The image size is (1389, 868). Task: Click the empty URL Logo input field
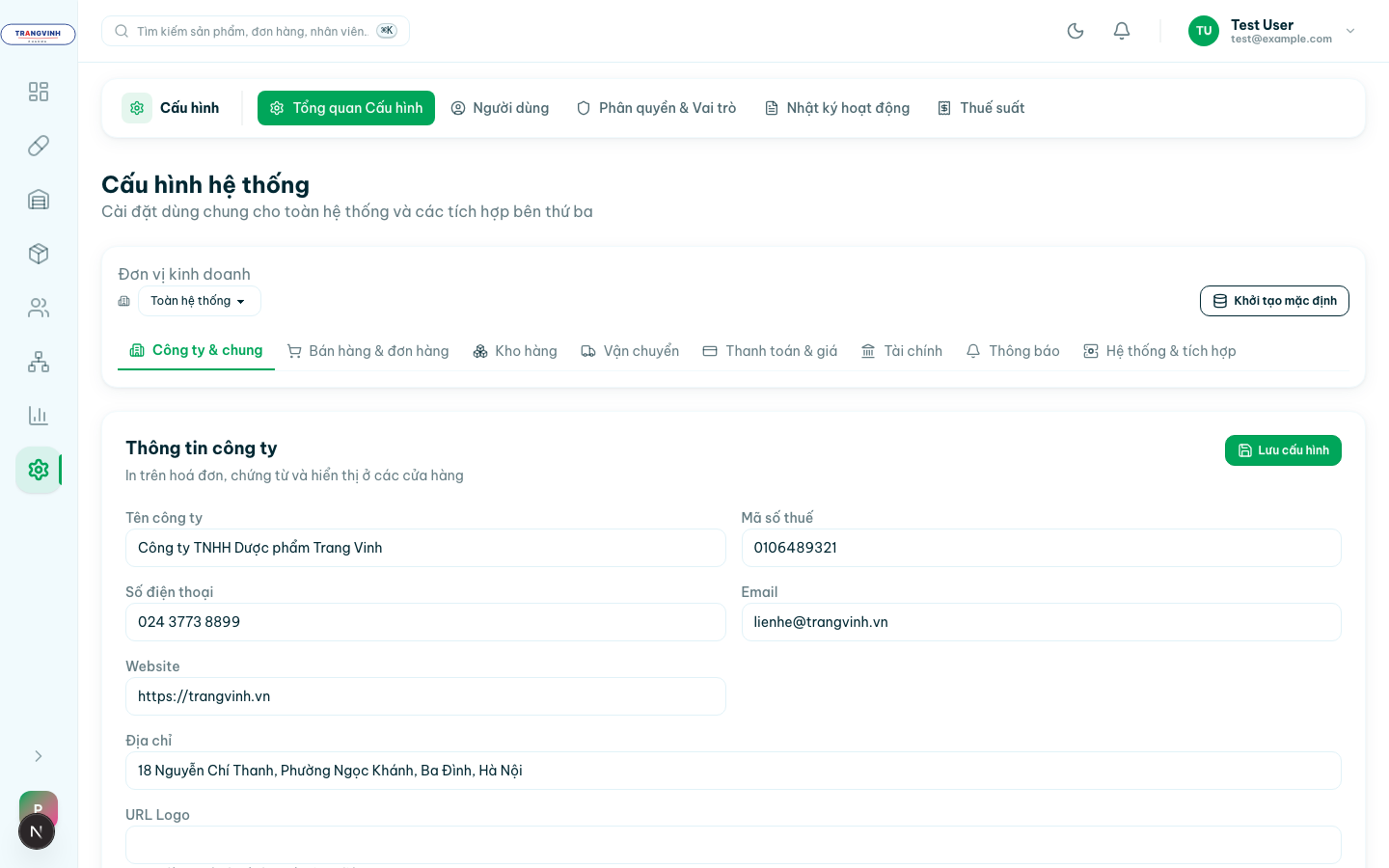click(x=733, y=845)
